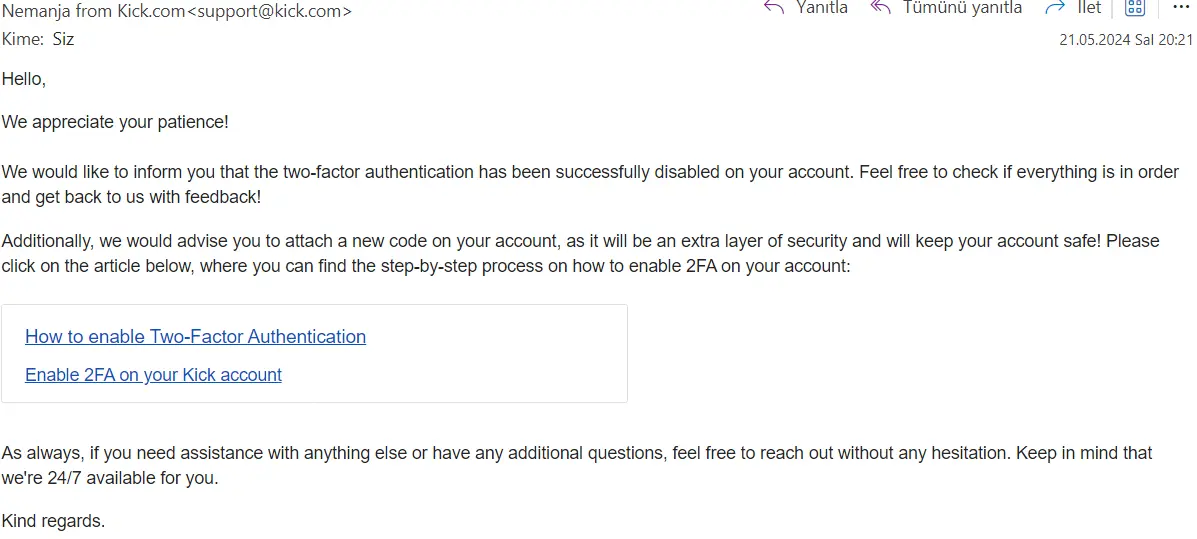Click the Hello greeting line
The height and width of the screenshot is (539, 1197).
coord(24,79)
